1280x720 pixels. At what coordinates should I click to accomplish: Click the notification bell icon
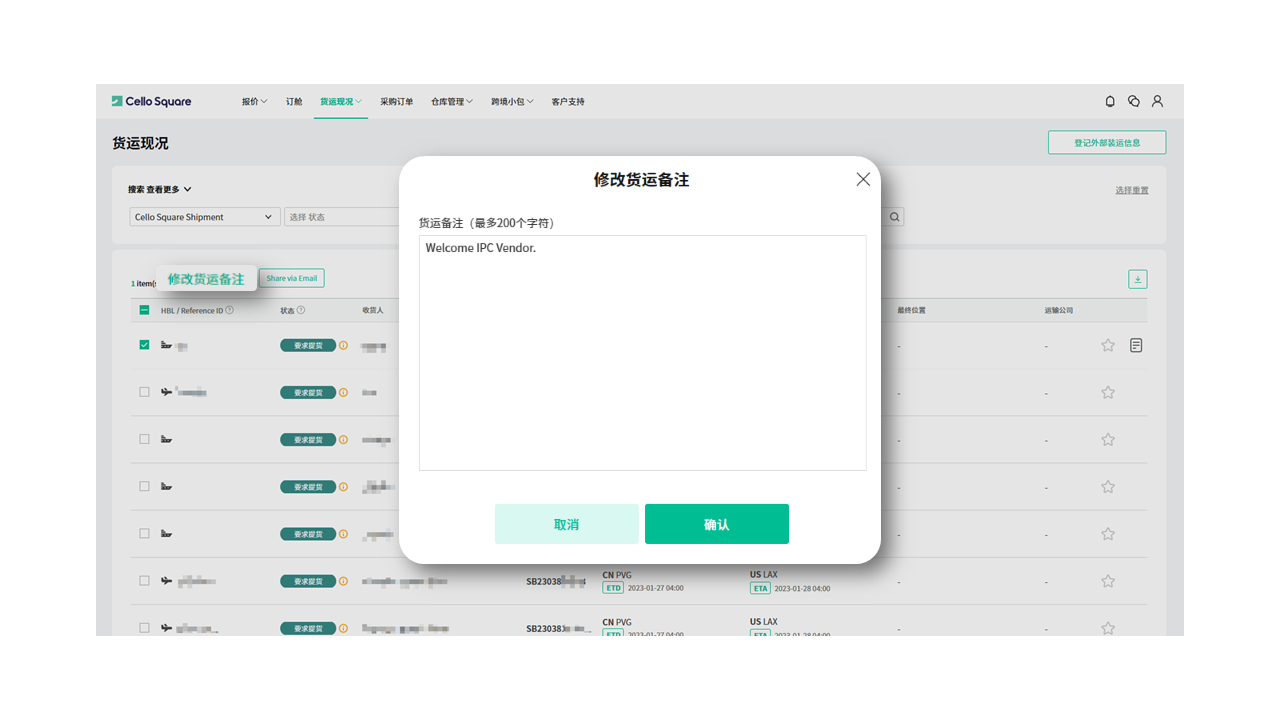[x=1110, y=101]
